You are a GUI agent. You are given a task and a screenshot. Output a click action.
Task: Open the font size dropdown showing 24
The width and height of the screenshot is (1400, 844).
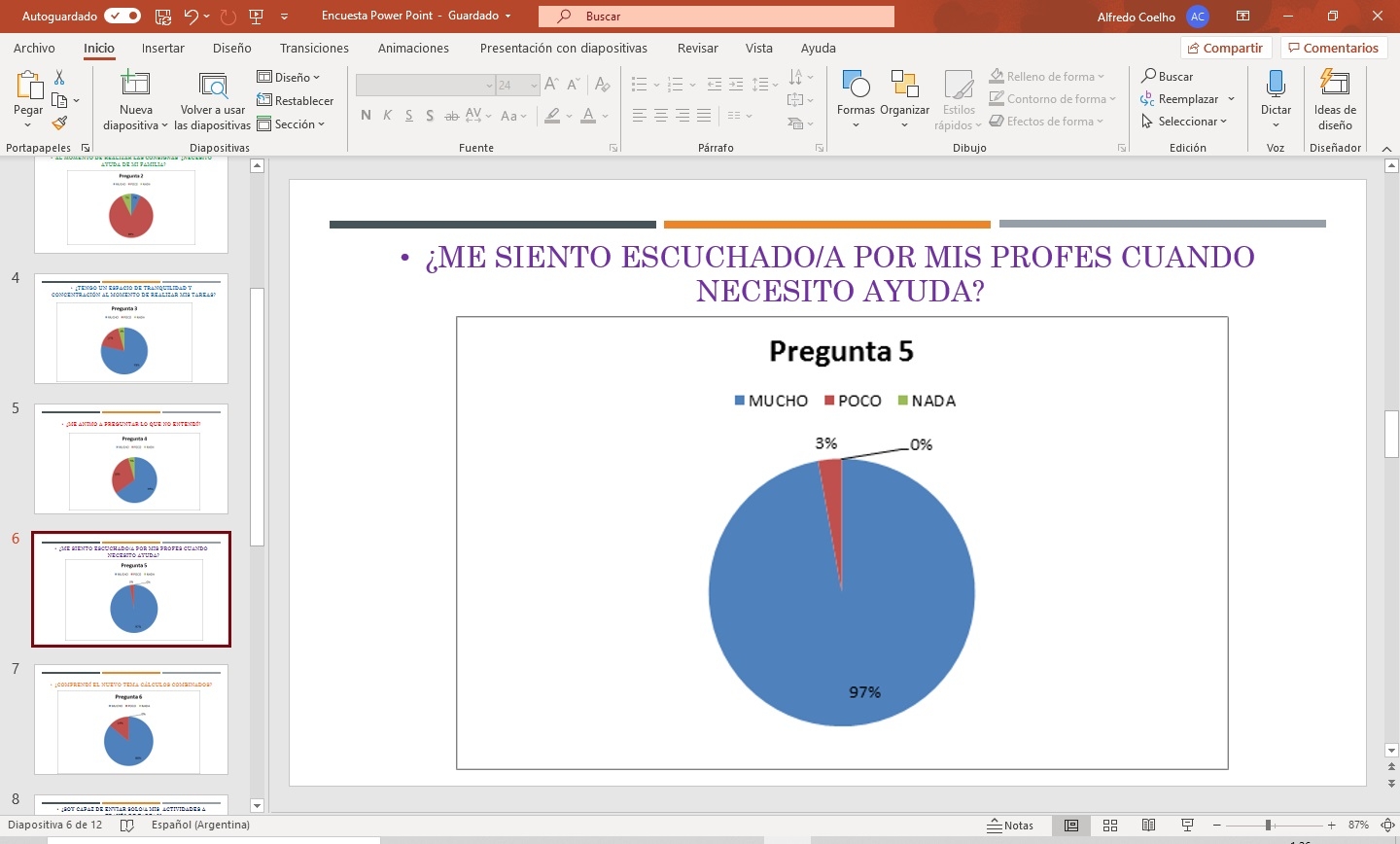point(534,86)
